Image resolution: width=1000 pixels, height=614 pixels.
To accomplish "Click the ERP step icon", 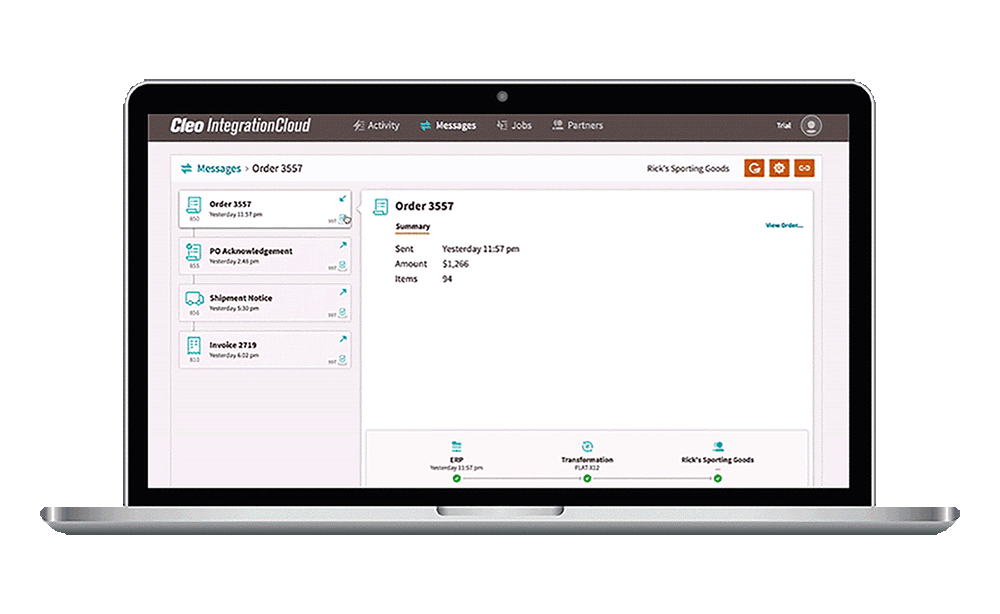I will pos(456,446).
